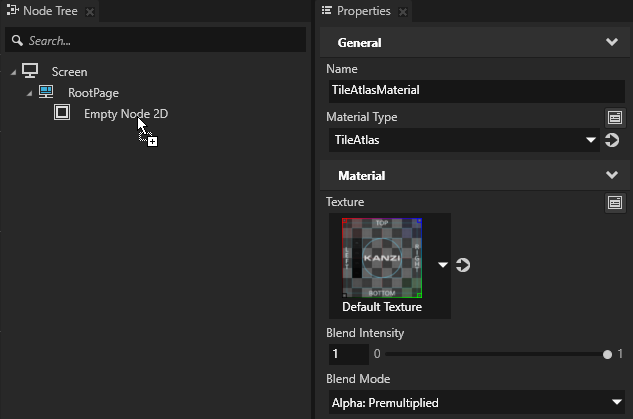
Task: Close the Properties tab
Action: pos(404,12)
